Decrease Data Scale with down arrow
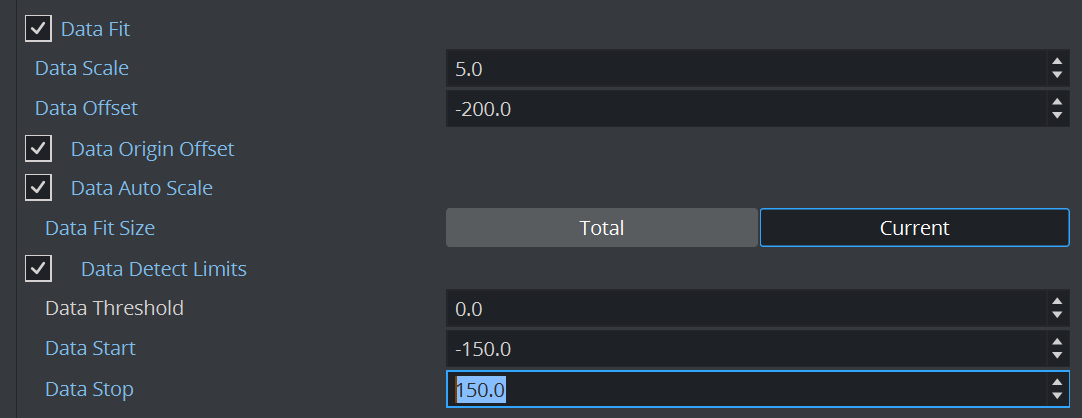This screenshot has width=1082, height=418. [x=1057, y=75]
